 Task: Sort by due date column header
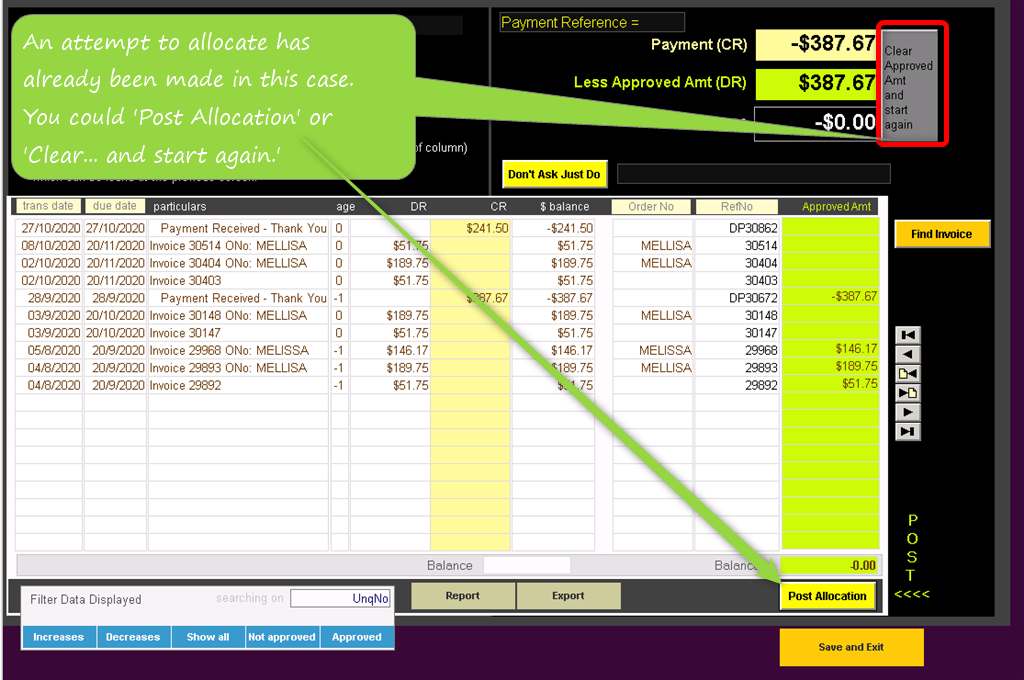115,206
